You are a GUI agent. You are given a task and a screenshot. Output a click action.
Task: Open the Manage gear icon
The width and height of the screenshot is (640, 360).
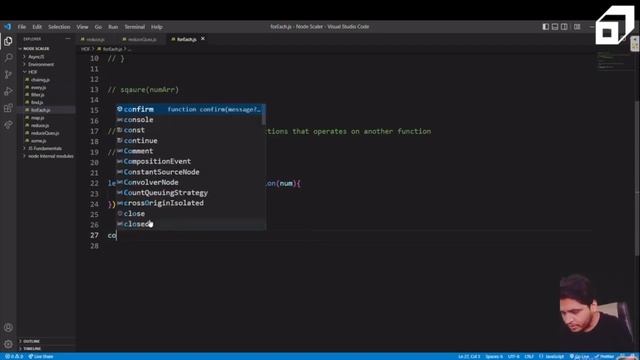[8, 344]
